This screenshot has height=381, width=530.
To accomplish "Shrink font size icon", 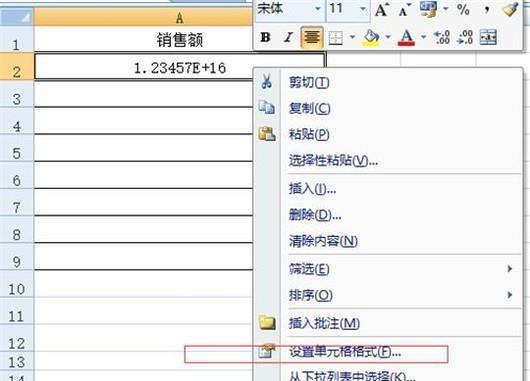I will pyautogui.click(x=404, y=10).
